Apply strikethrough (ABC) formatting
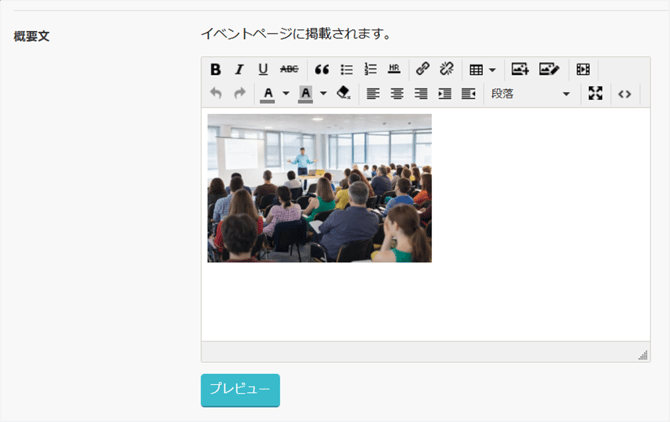The image size is (670, 422). coord(289,69)
